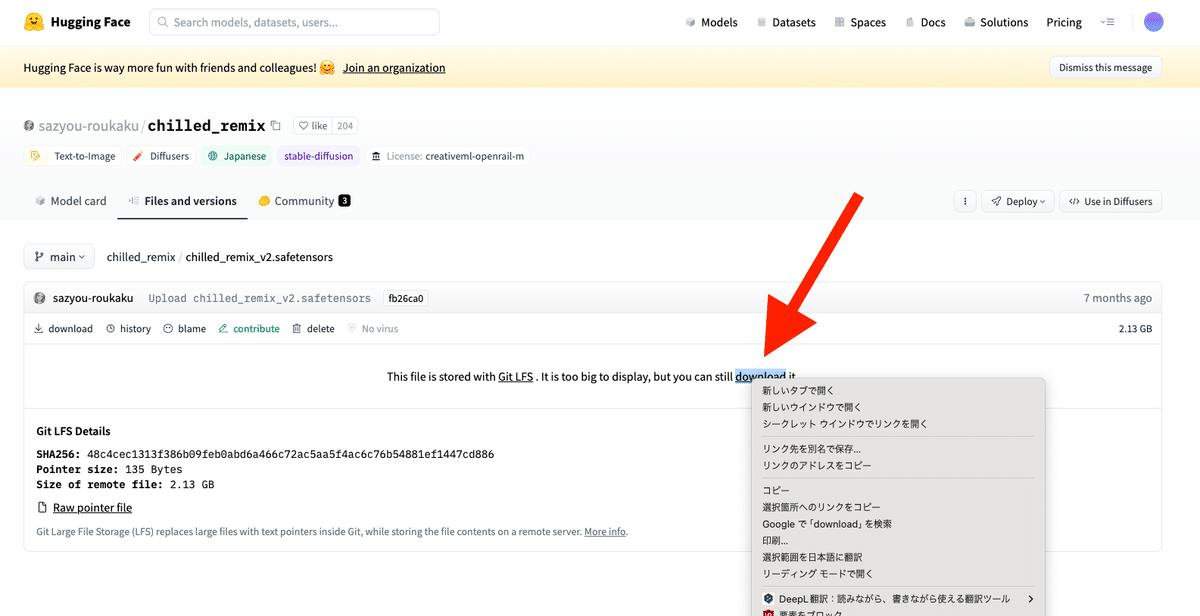The height and width of the screenshot is (616, 1200).
Task: Open the three-dot model options menu
Action: click(964, 201)
